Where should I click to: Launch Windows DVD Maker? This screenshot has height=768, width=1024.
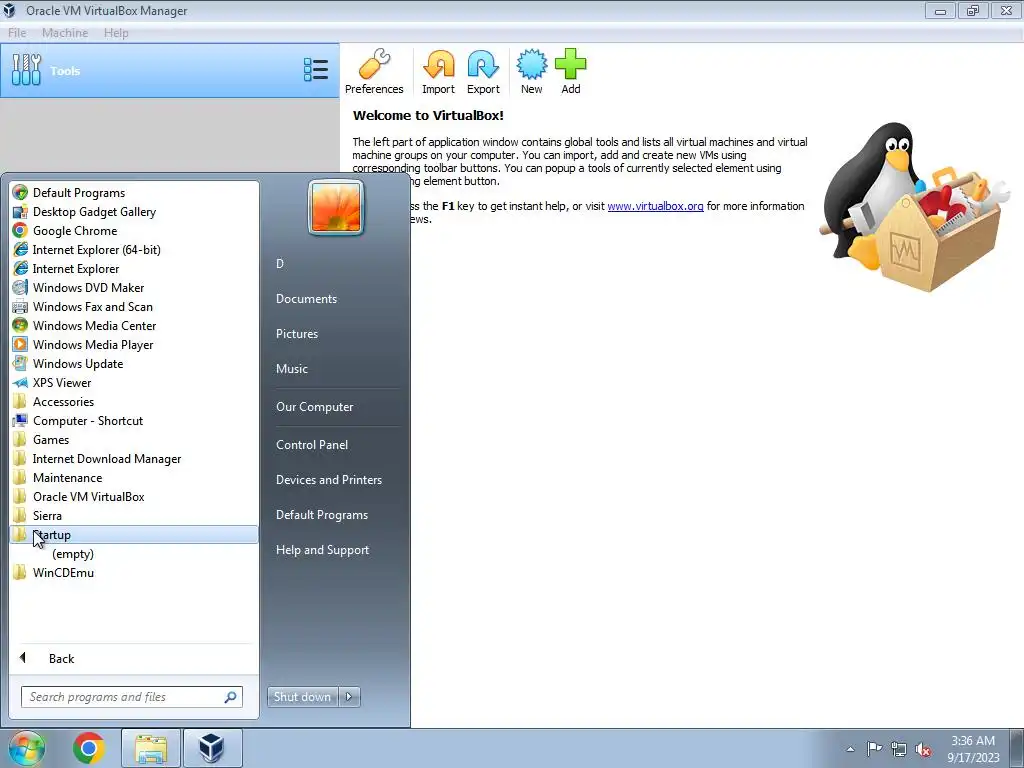point(134,287)
